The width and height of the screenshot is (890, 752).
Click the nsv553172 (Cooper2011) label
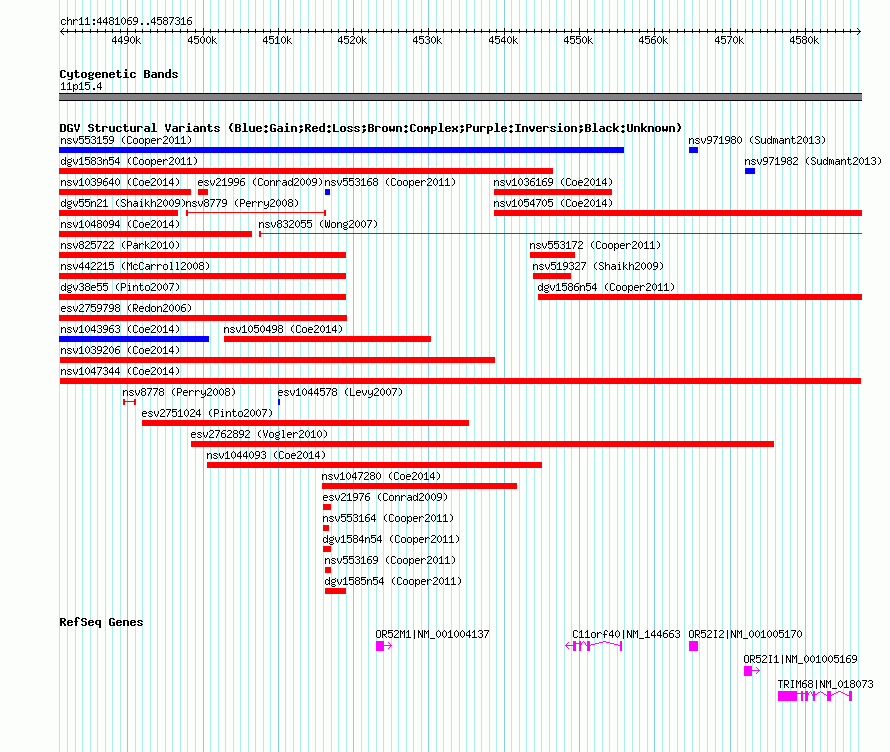[x=595, y=245]
